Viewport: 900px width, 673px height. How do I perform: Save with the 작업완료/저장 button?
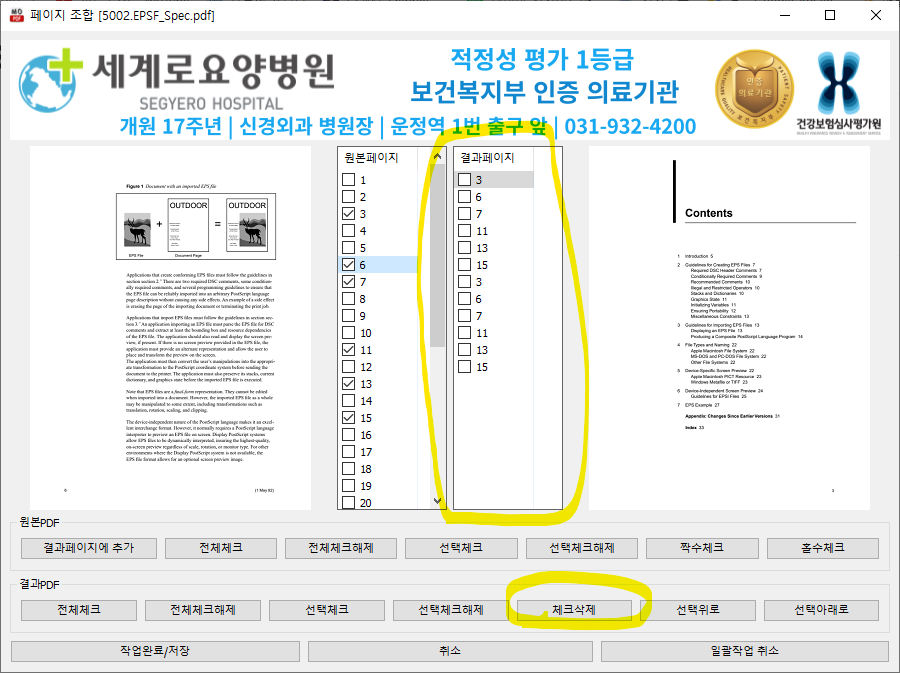[155, 651]
